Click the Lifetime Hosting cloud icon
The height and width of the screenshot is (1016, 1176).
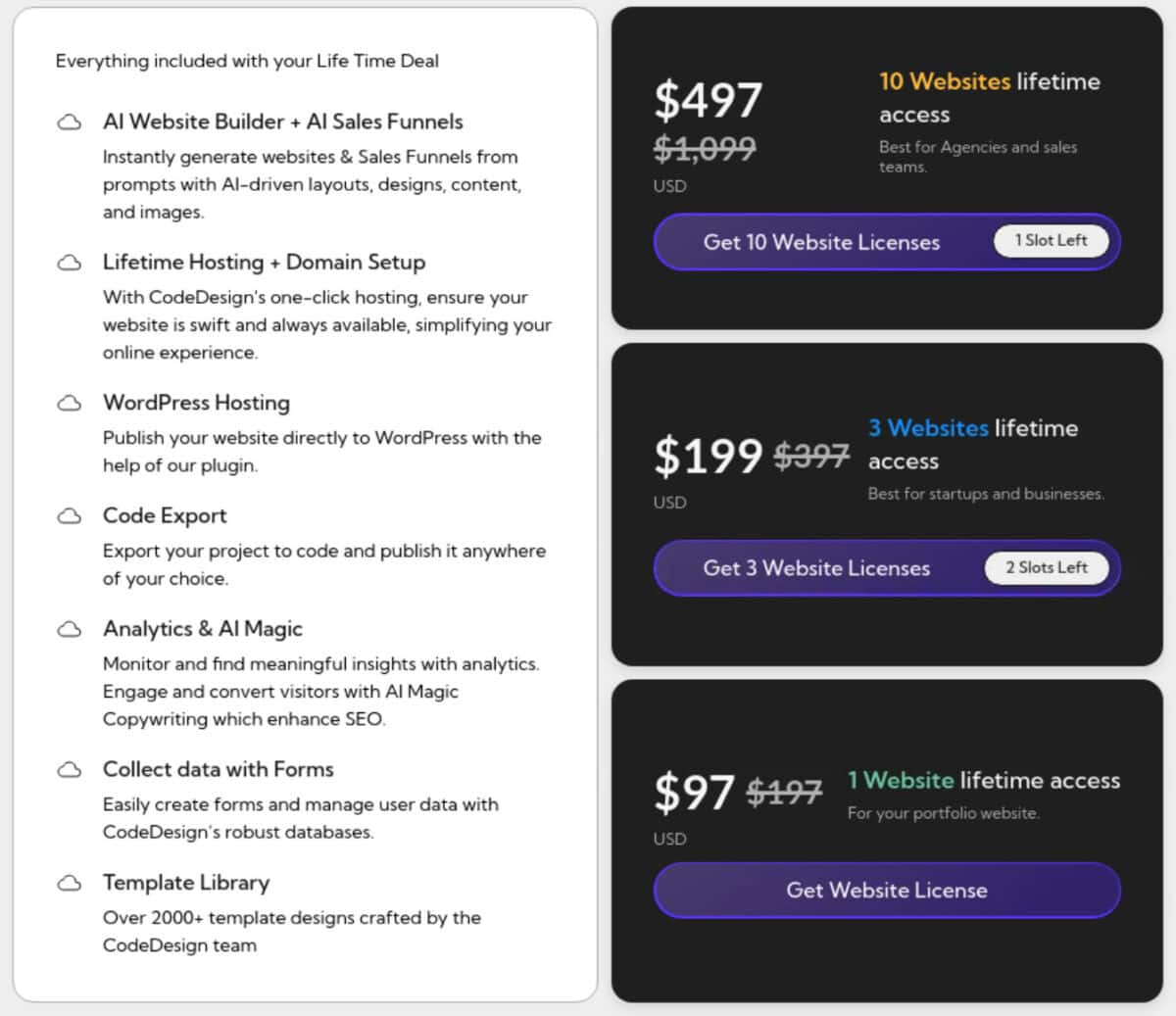(x=69, y=262)
